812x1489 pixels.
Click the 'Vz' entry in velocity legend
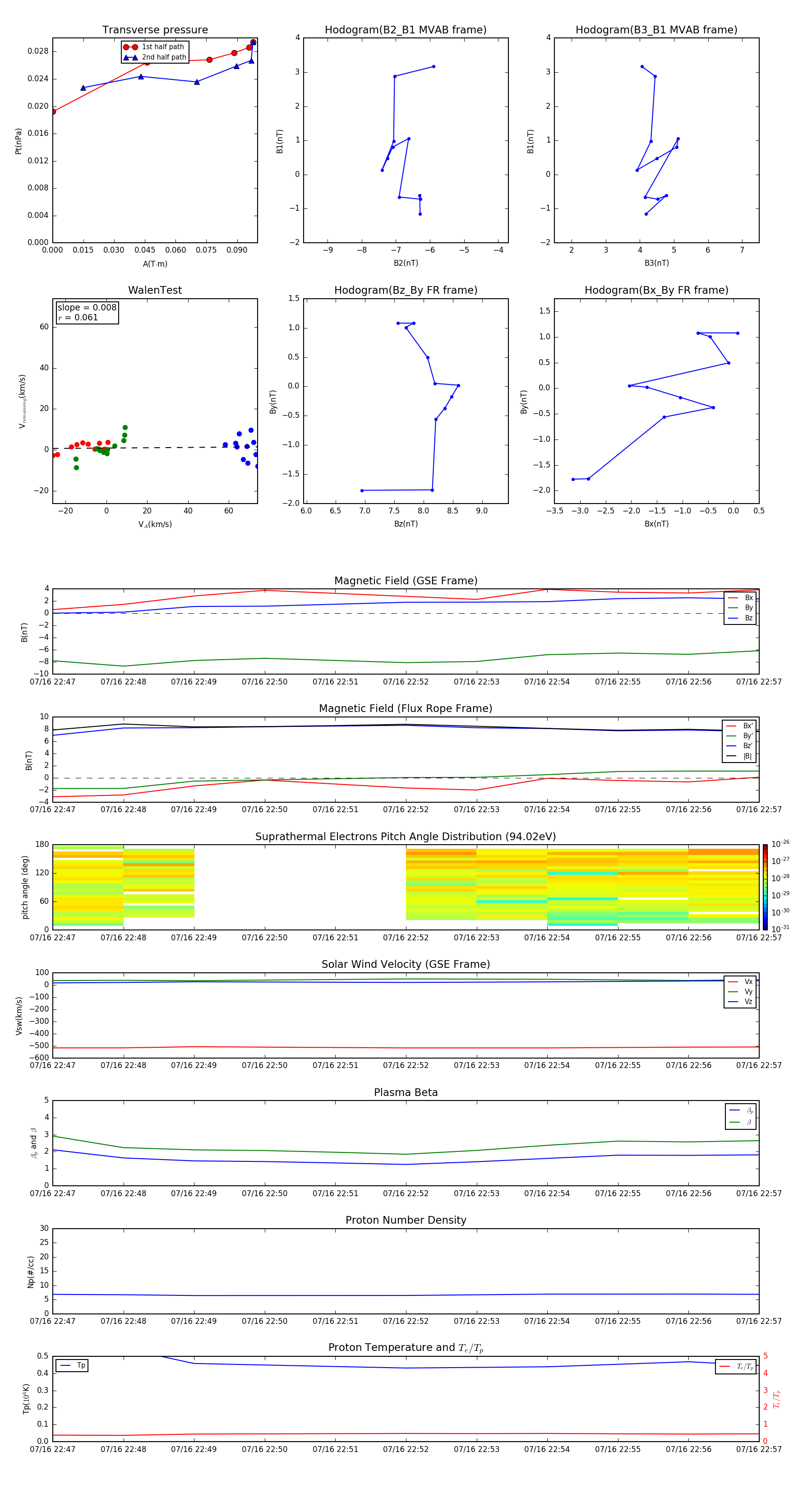tap(740, 1002)
